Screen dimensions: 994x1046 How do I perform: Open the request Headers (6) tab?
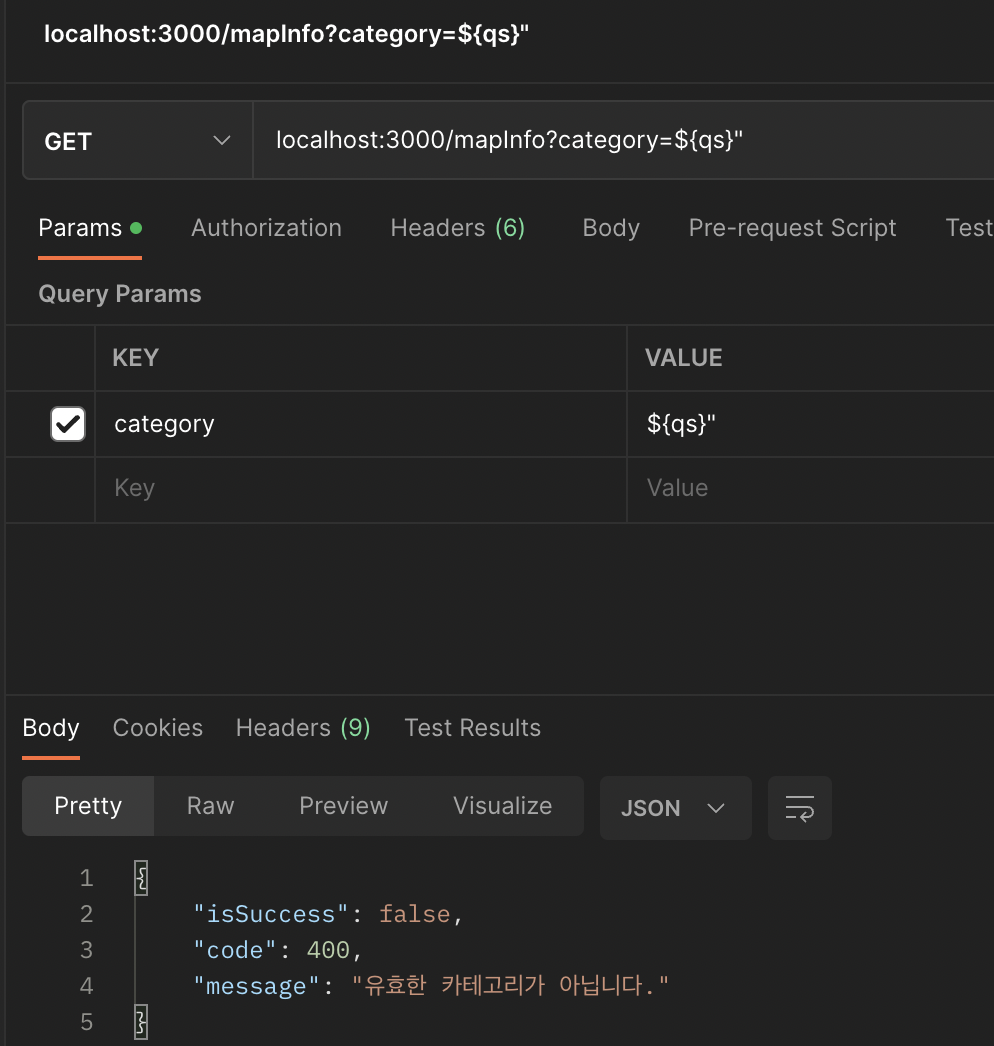tap(457, 228)
